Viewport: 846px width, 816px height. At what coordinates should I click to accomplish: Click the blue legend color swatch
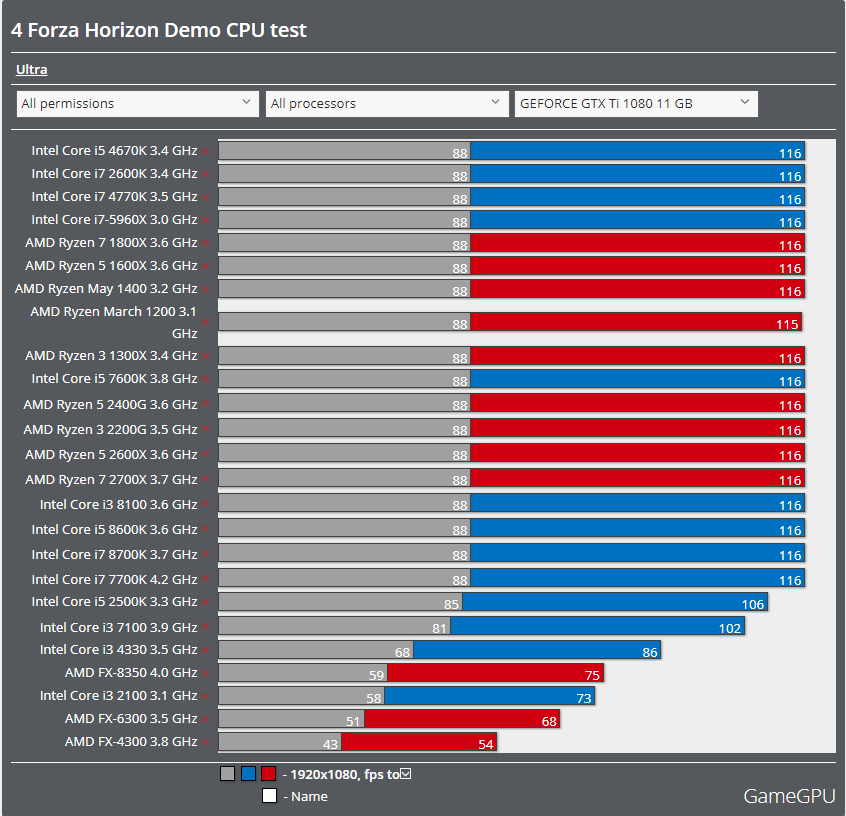248,774
